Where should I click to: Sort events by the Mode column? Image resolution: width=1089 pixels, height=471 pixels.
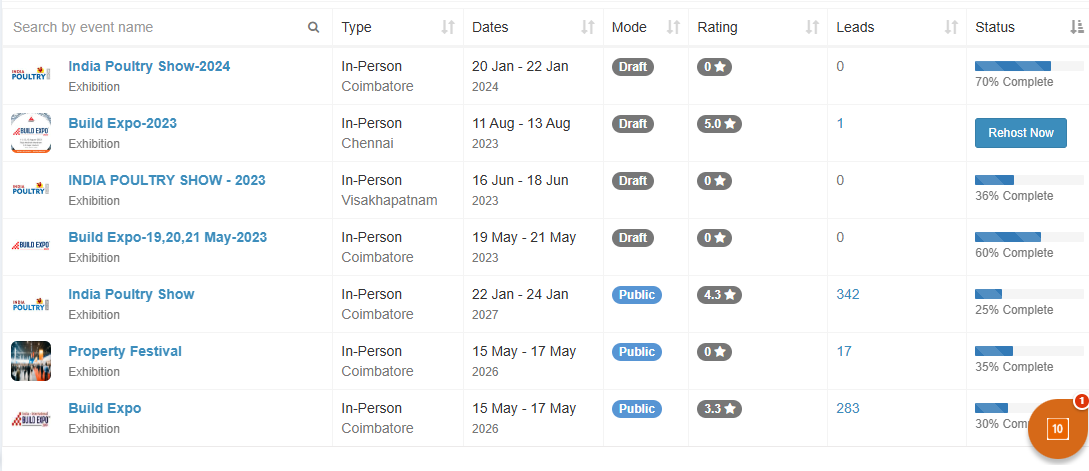point(673,28)
